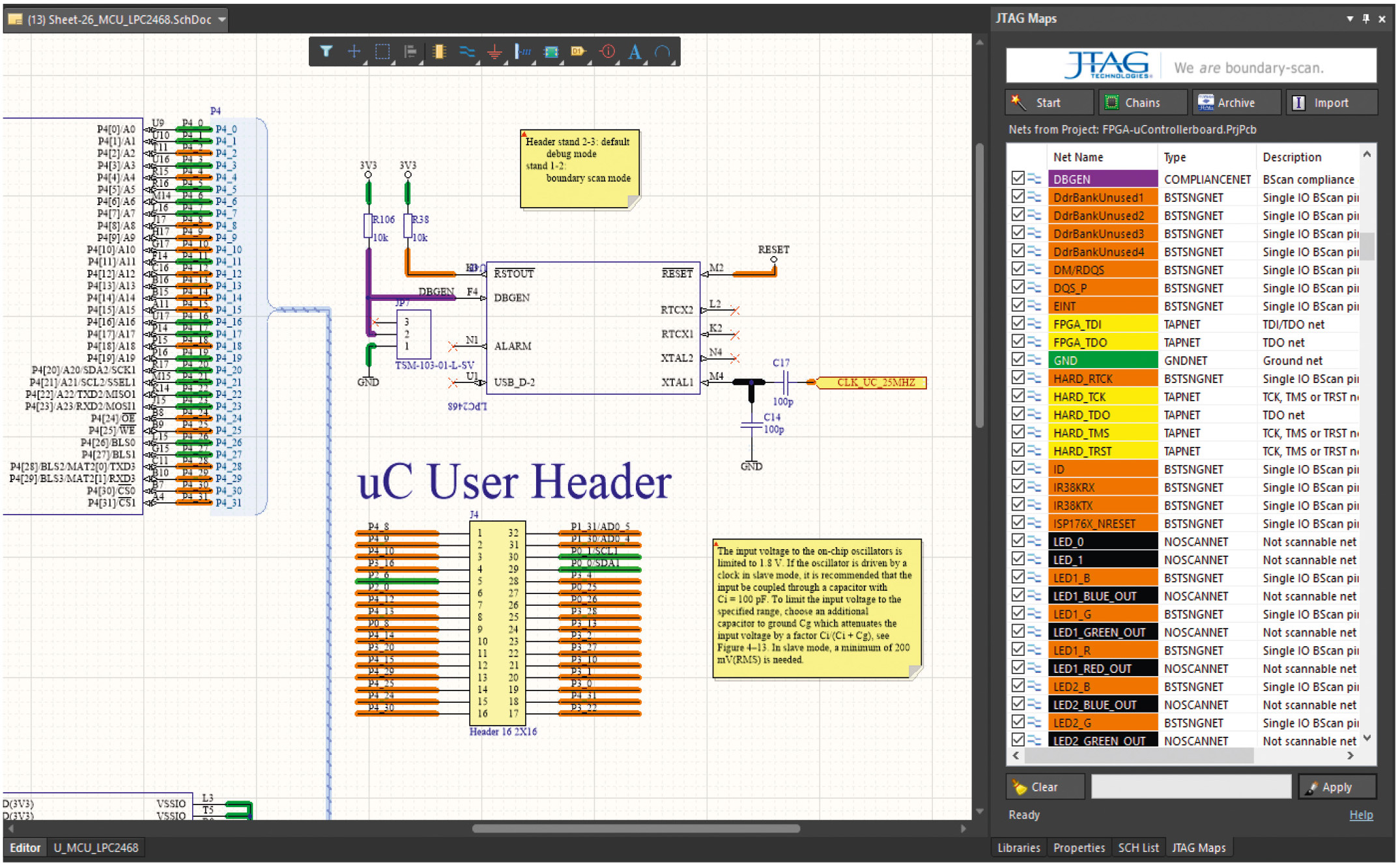Screen dimensions: 1400x867
Task: Switch to the Properties panel tab
Action: tap(1078, 847)
